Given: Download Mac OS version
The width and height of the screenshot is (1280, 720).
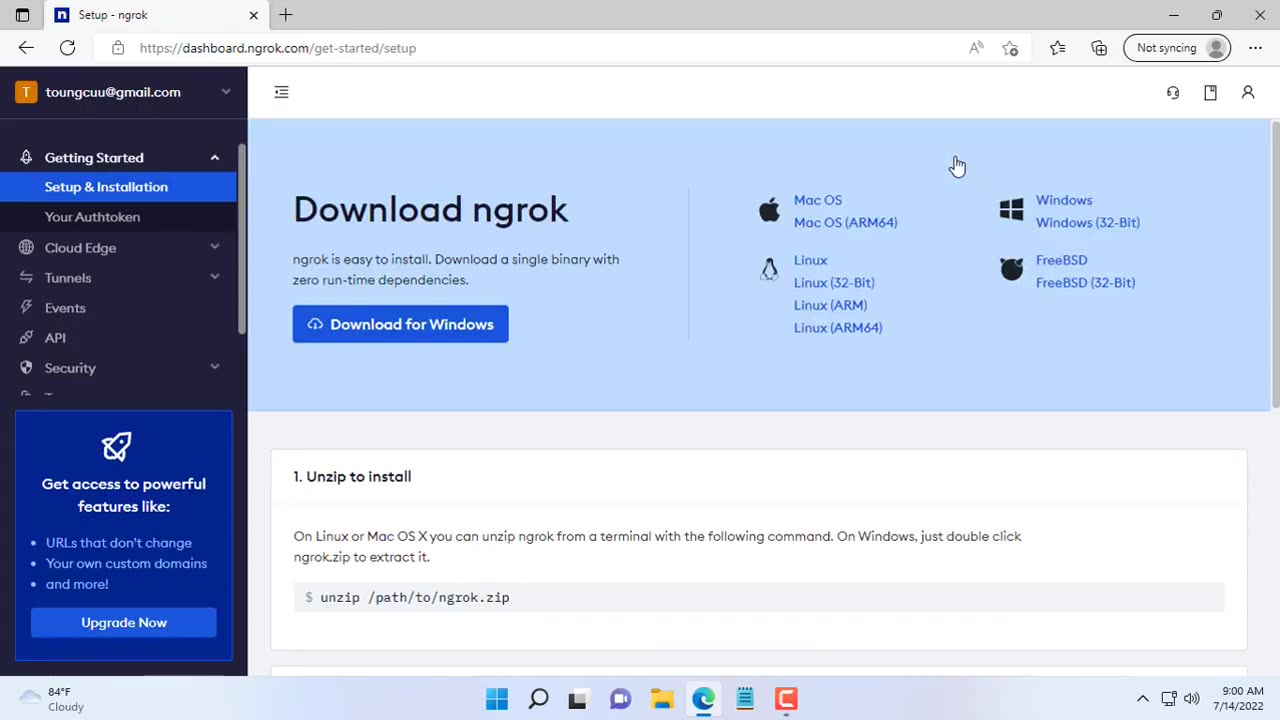Looking at the screenshot, I should point(818,200).
